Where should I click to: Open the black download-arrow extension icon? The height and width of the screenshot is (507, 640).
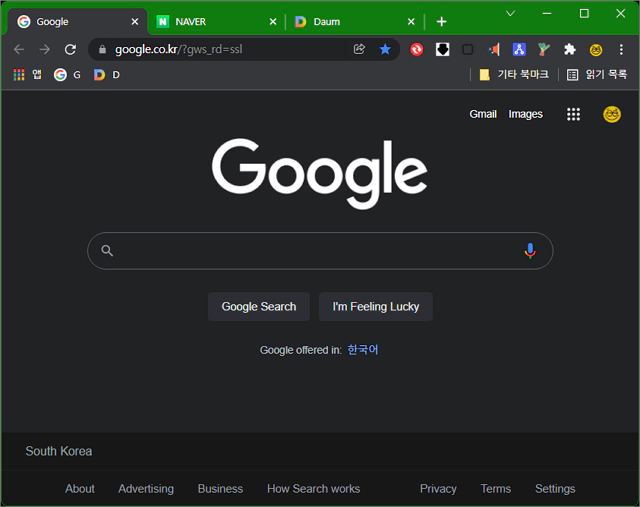point(442,49)
